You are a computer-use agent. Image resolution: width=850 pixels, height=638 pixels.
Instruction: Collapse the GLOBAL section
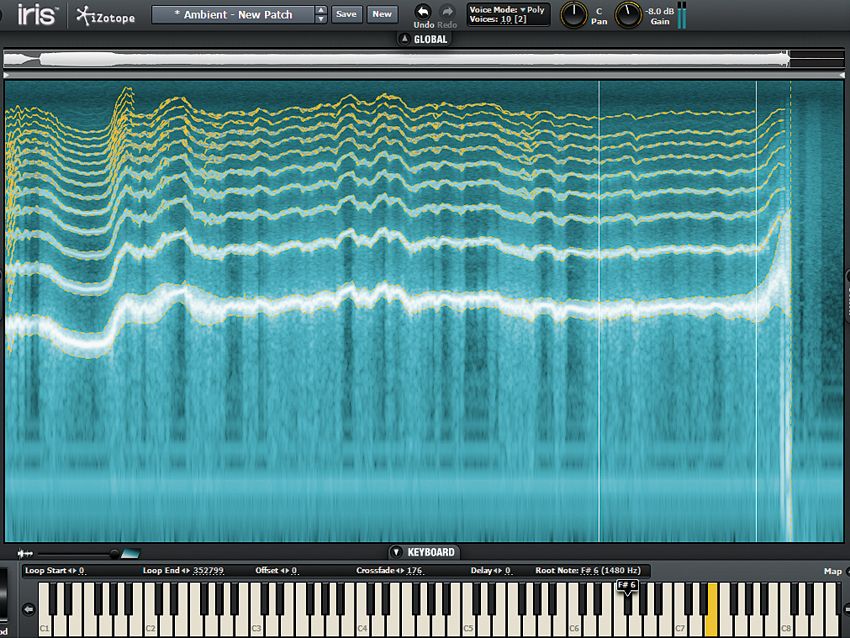click(404, 39)
